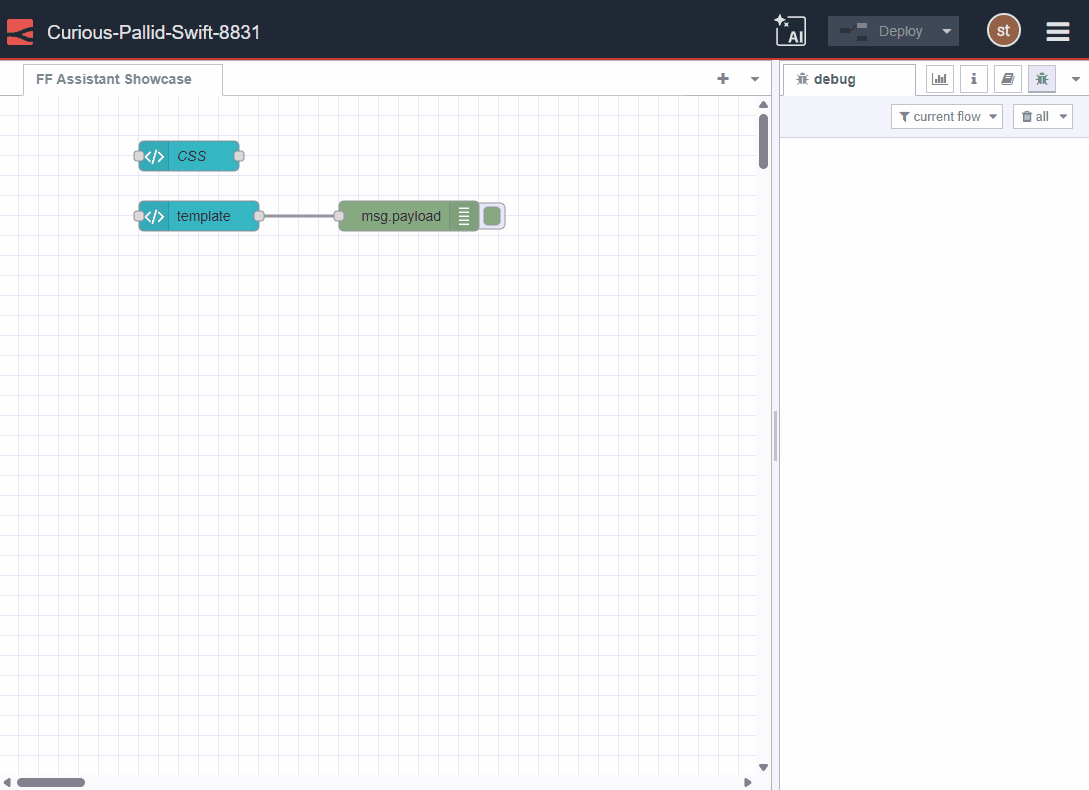1089x790 pixels.
Task: Select the debug bug icon in sidebar toolbar
Action: [1041, 78]
